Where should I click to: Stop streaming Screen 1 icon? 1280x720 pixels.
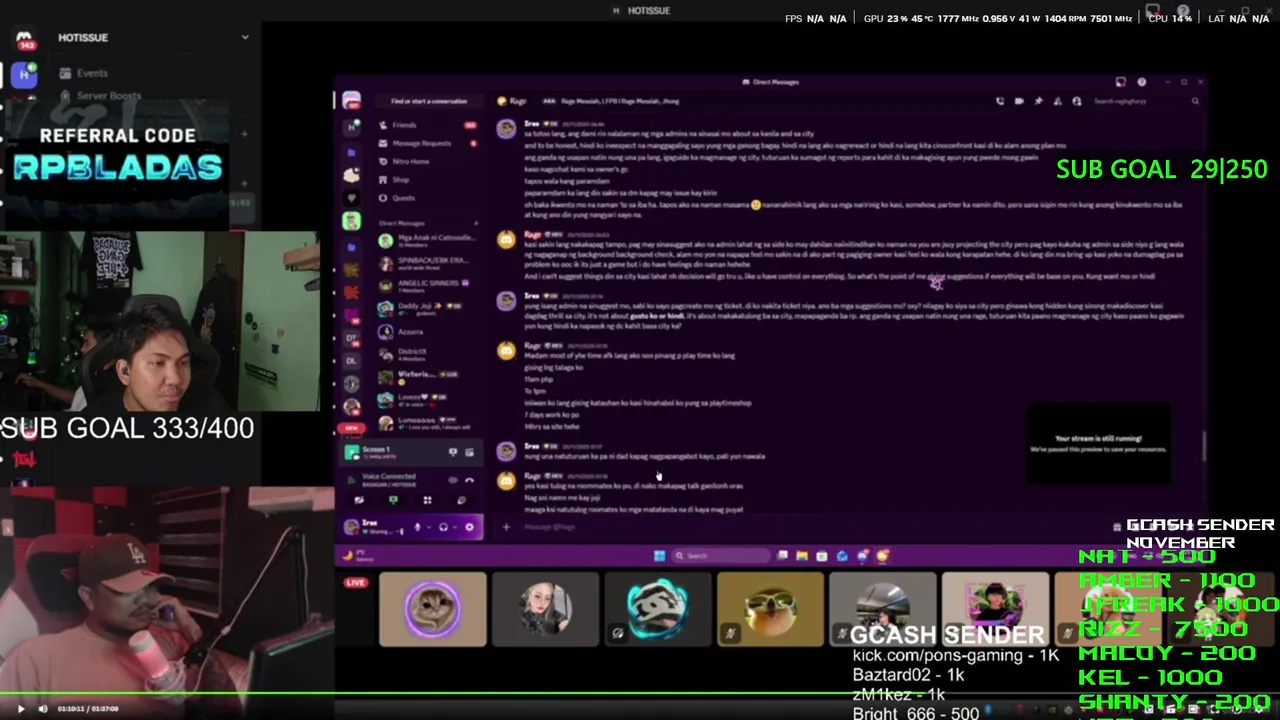click(x=453, y=452)
